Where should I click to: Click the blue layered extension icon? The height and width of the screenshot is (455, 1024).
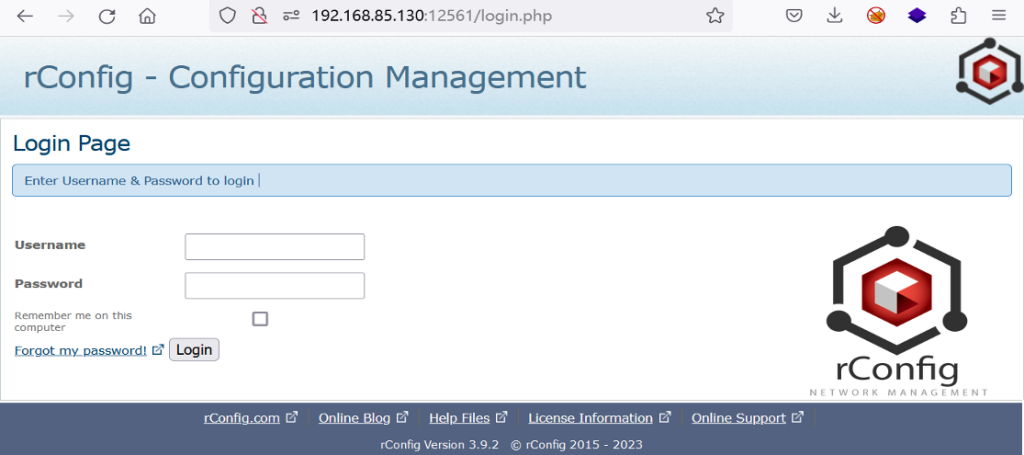tap(917, 16)
